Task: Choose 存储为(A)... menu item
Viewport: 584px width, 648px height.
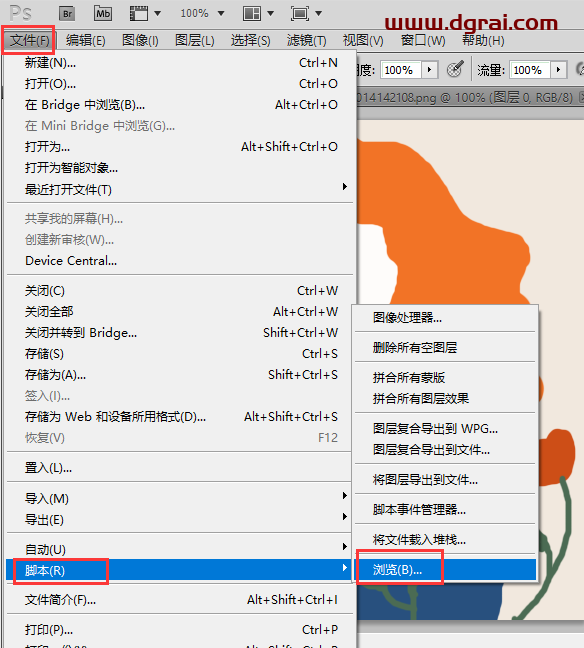Action: (x=180, y=375)
